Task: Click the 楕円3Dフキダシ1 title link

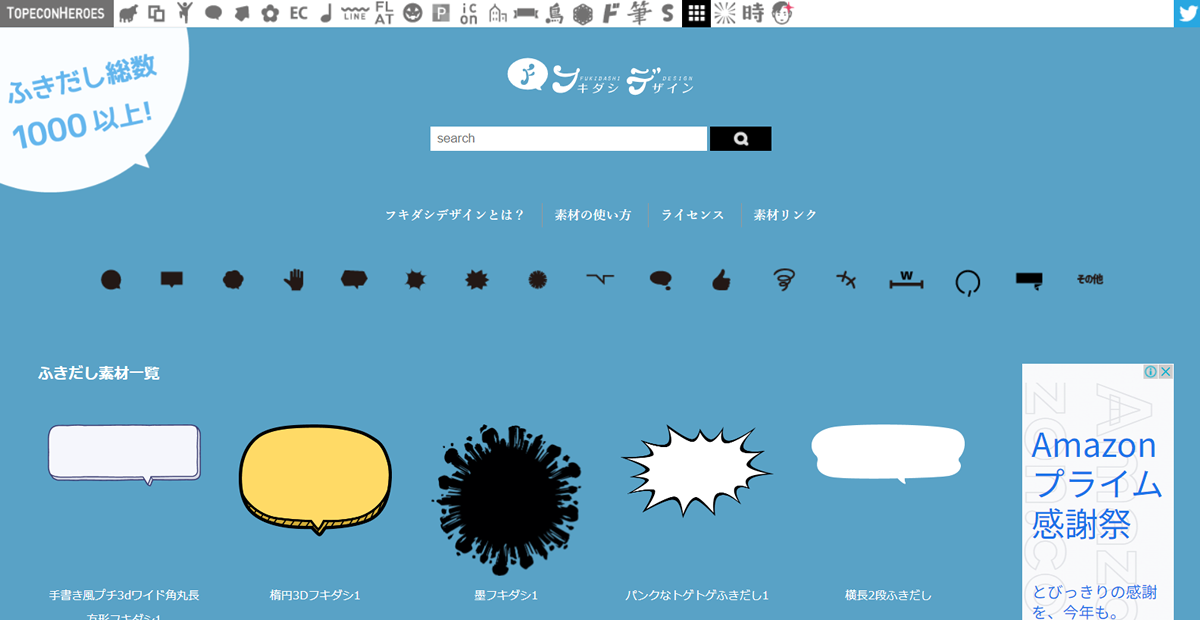Action: (315, 595)
